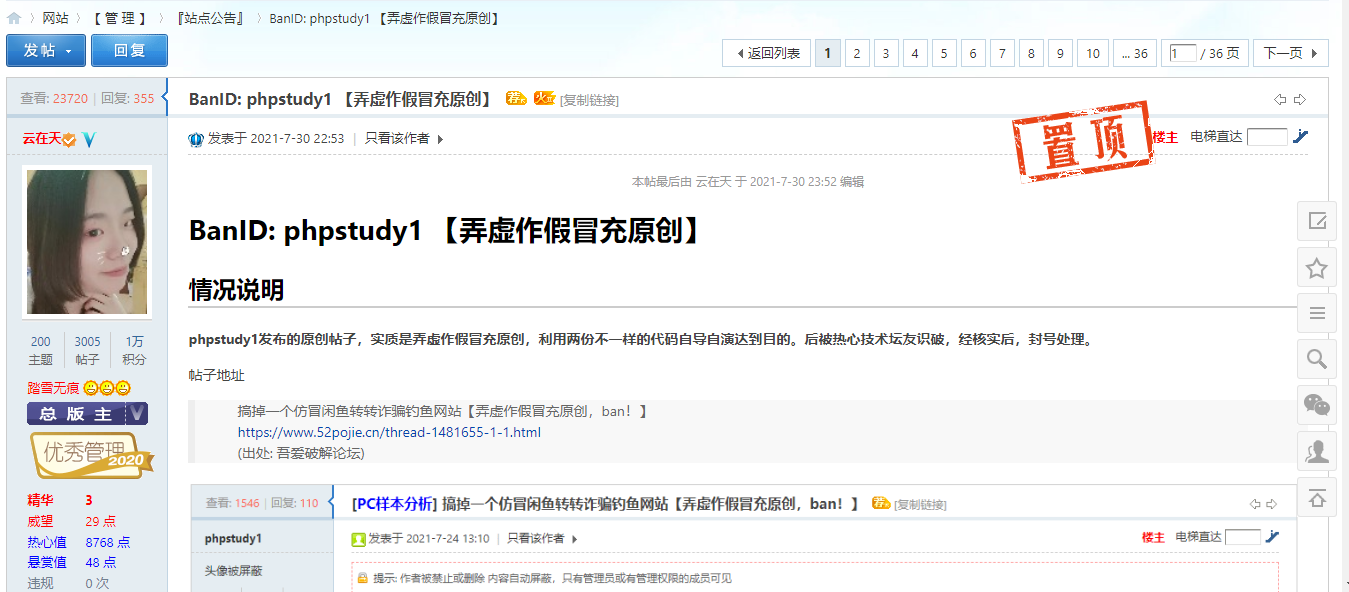Open the 发帖 dropdown button
1349x592 pixels.
tap(46, 51)
